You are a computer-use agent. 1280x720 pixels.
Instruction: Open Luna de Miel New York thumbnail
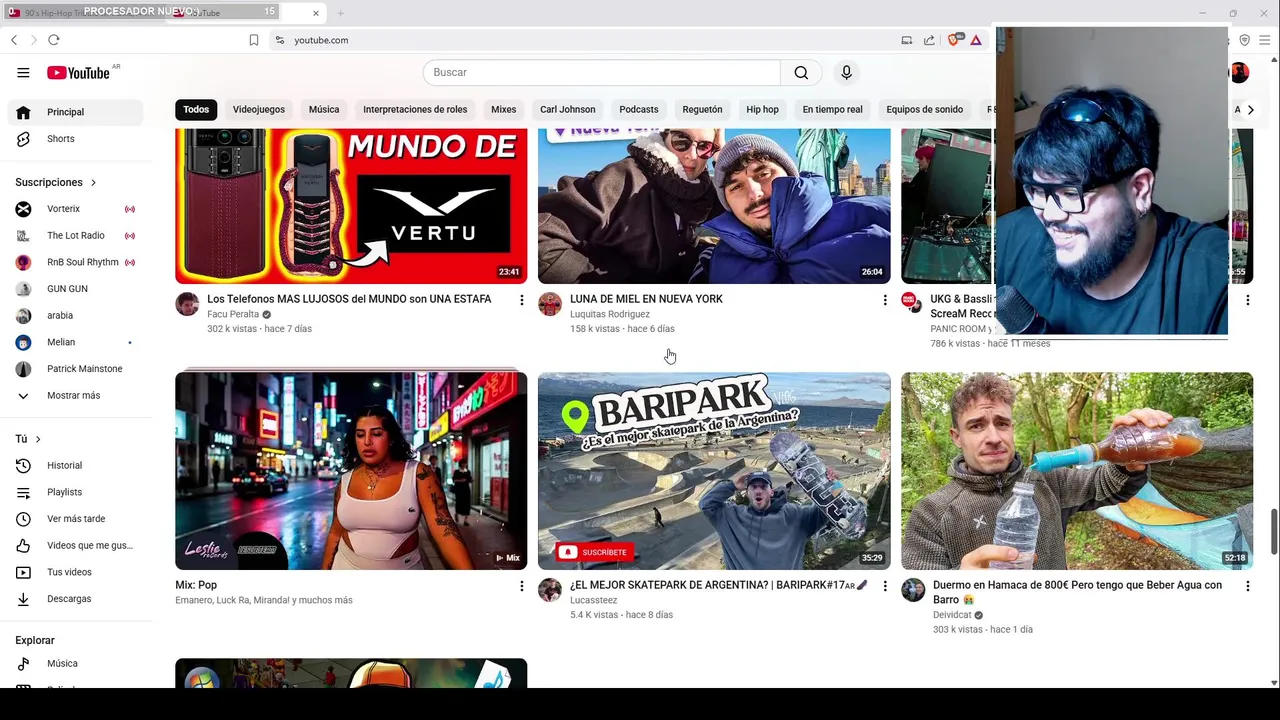point(714,206)
